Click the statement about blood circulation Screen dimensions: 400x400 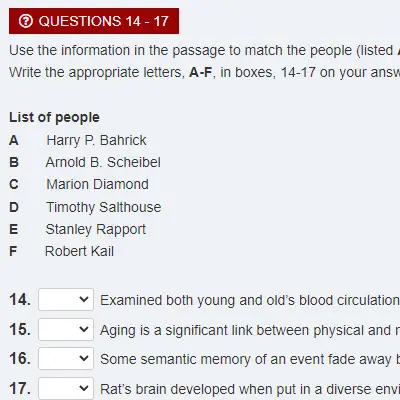pyautogui.click(x=250, y=300)
